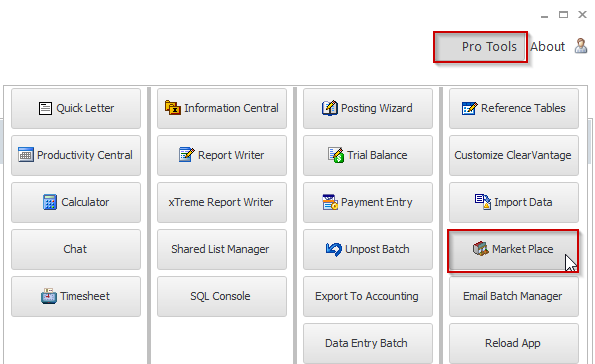The height and width of the screenshot is (364, 595).
Task: Open the Pro Tools menu
Action: tap(480, 47)
